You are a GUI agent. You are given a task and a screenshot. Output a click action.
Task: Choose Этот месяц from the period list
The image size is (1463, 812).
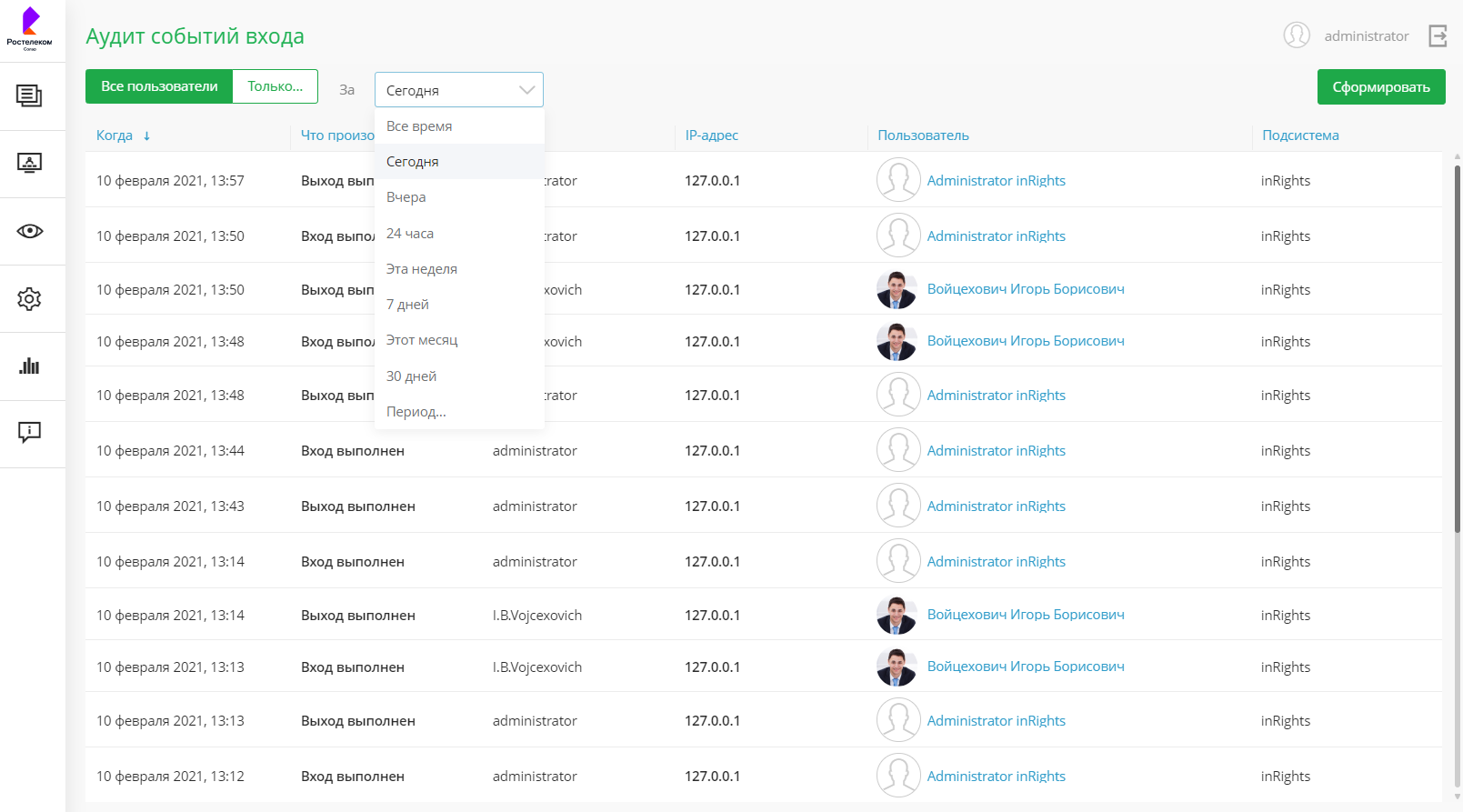click(459, 340)
